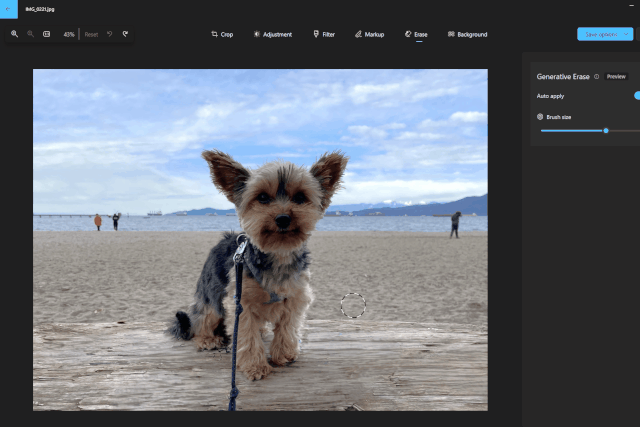The width and height of the screenshot is (640, 427).
Task: Open the Crop tab
Action: 222,34
